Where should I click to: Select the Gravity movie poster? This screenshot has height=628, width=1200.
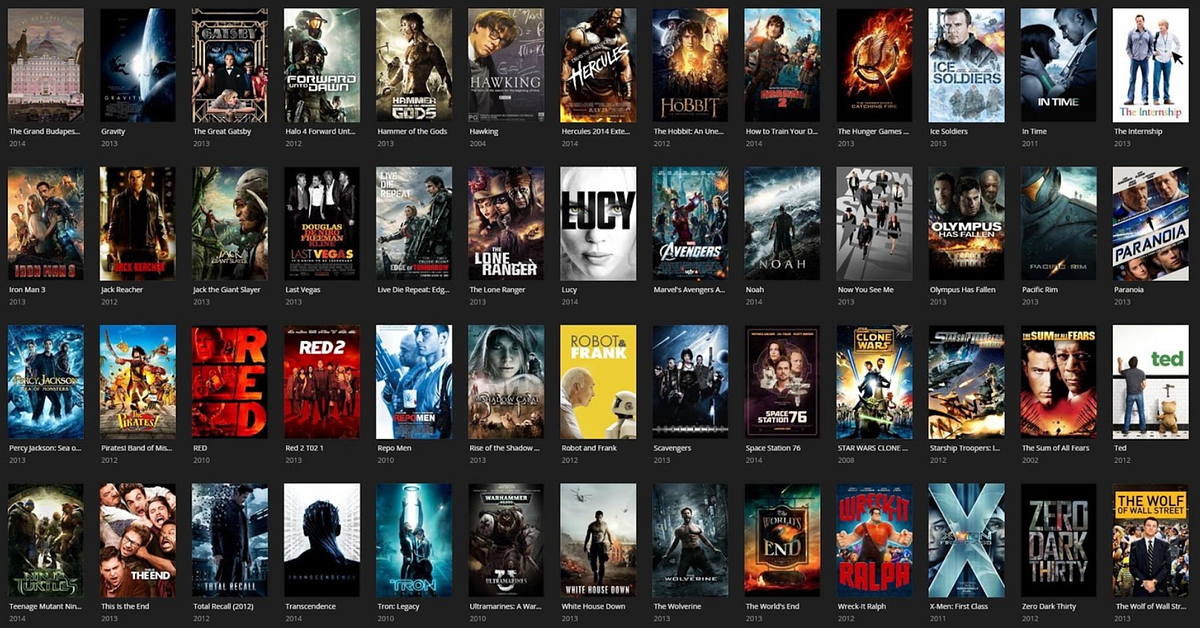(x=138, y=65)
